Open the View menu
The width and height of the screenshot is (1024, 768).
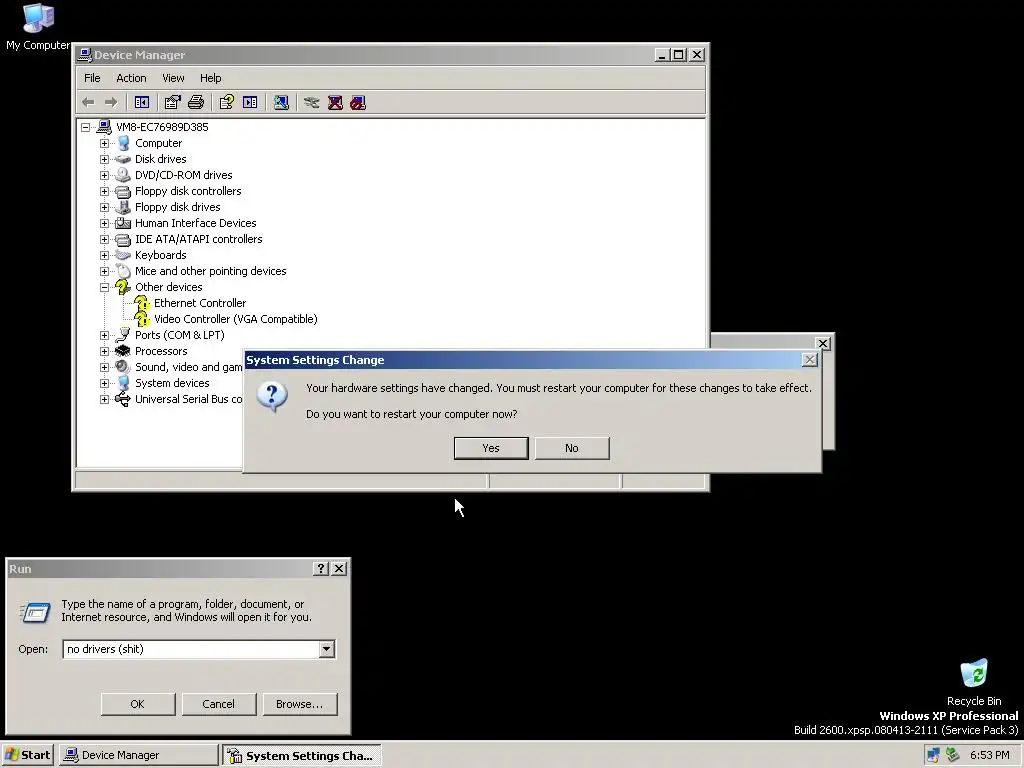coord(173,78)
